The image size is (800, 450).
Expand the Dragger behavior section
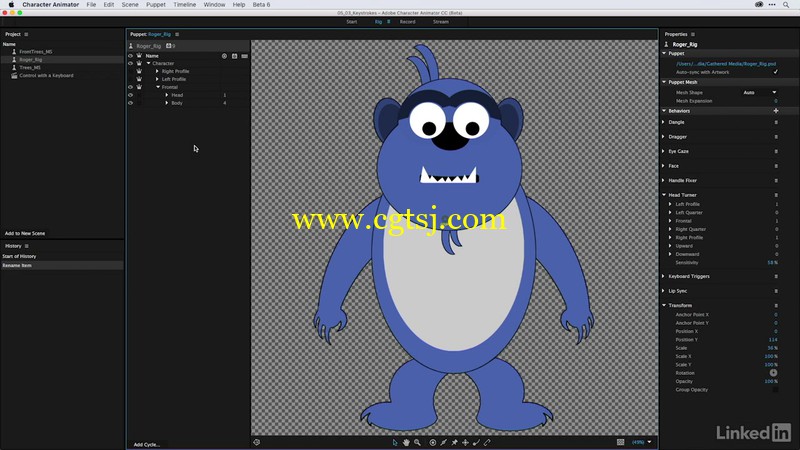[663, 137]
